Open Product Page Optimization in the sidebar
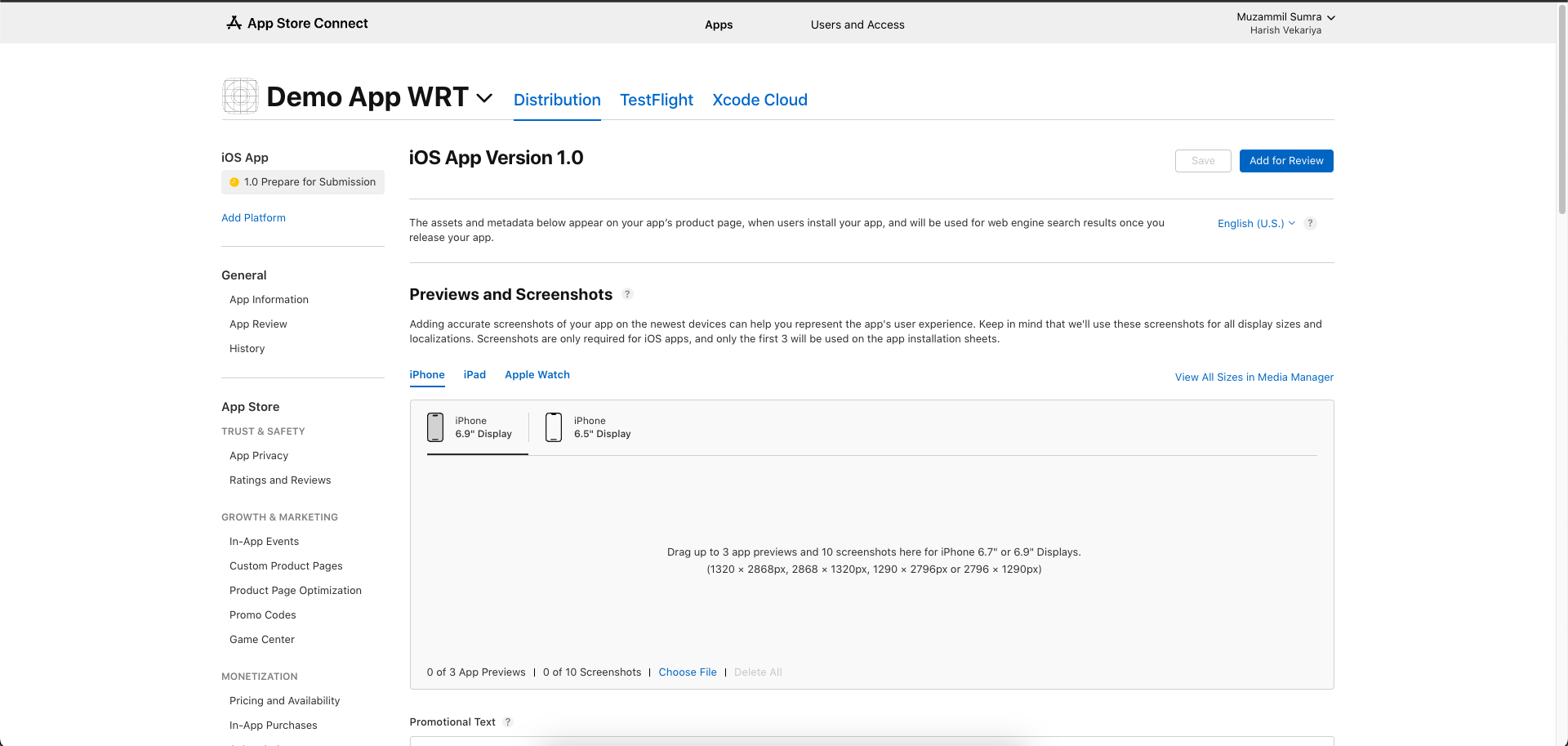 [296, 591]
